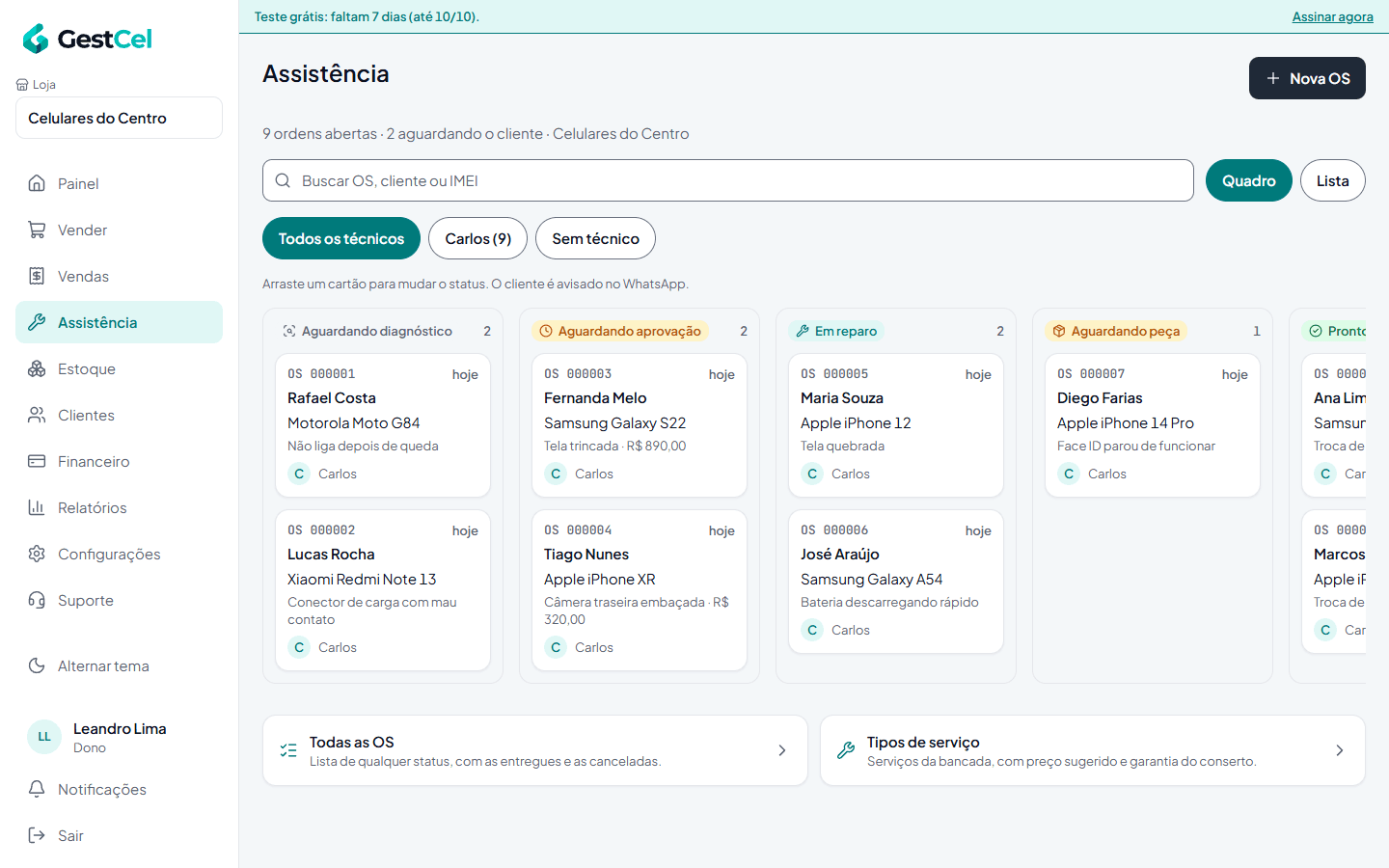Click the Configurações gear icon
This screenshot has width=1389, height=868.
[37, 554]
